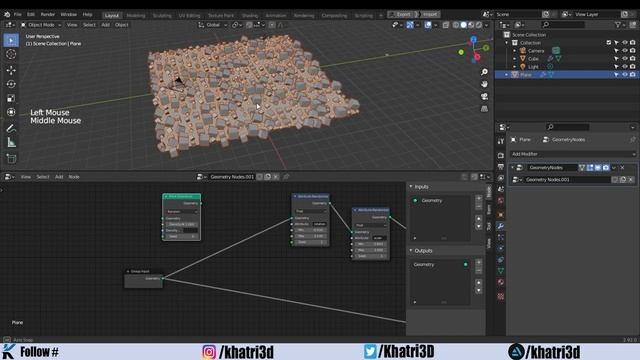Image resolution: width=640 pixels, height=360 pixels.
Task: Select the Move tool
Action: click(11, 70)
